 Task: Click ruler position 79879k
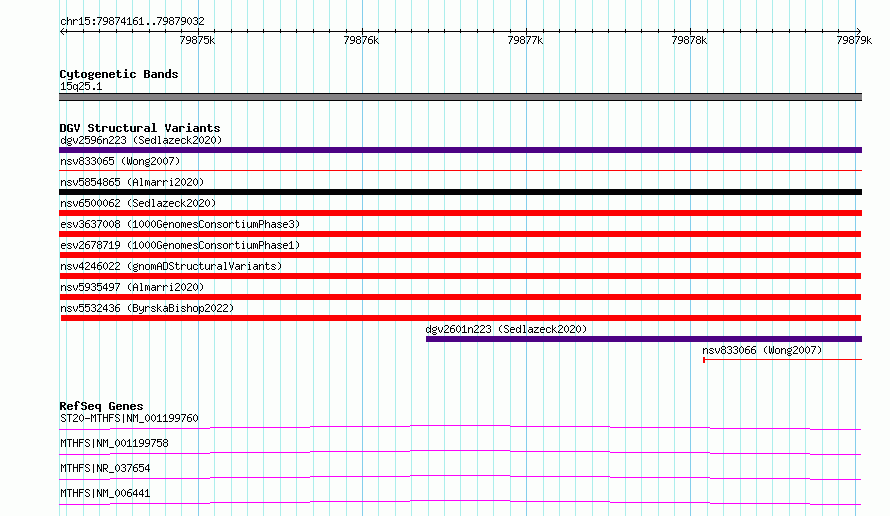click(854, 40)
